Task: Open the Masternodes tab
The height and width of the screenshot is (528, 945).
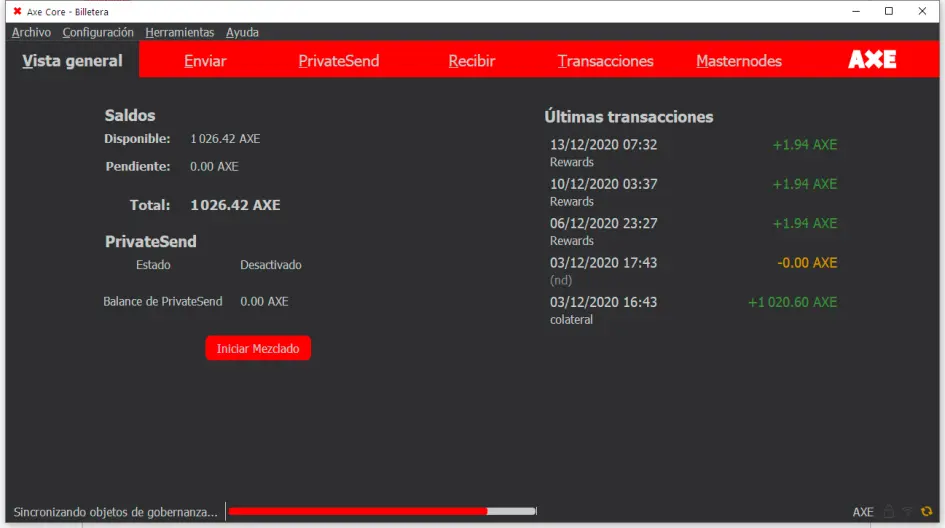Action: point(739,61)
